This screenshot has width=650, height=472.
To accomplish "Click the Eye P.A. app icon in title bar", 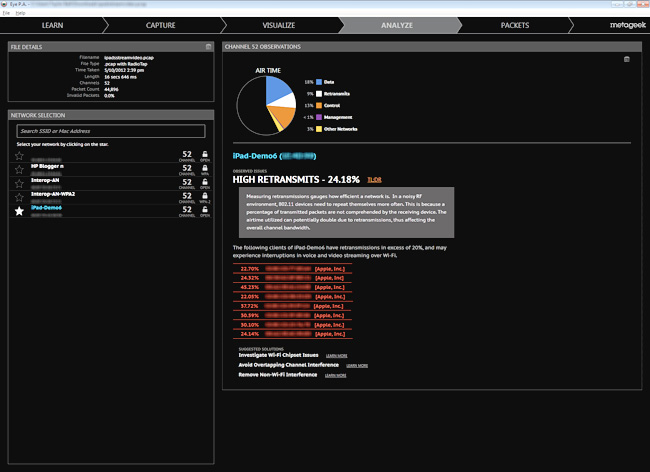I will coord(4,4).
